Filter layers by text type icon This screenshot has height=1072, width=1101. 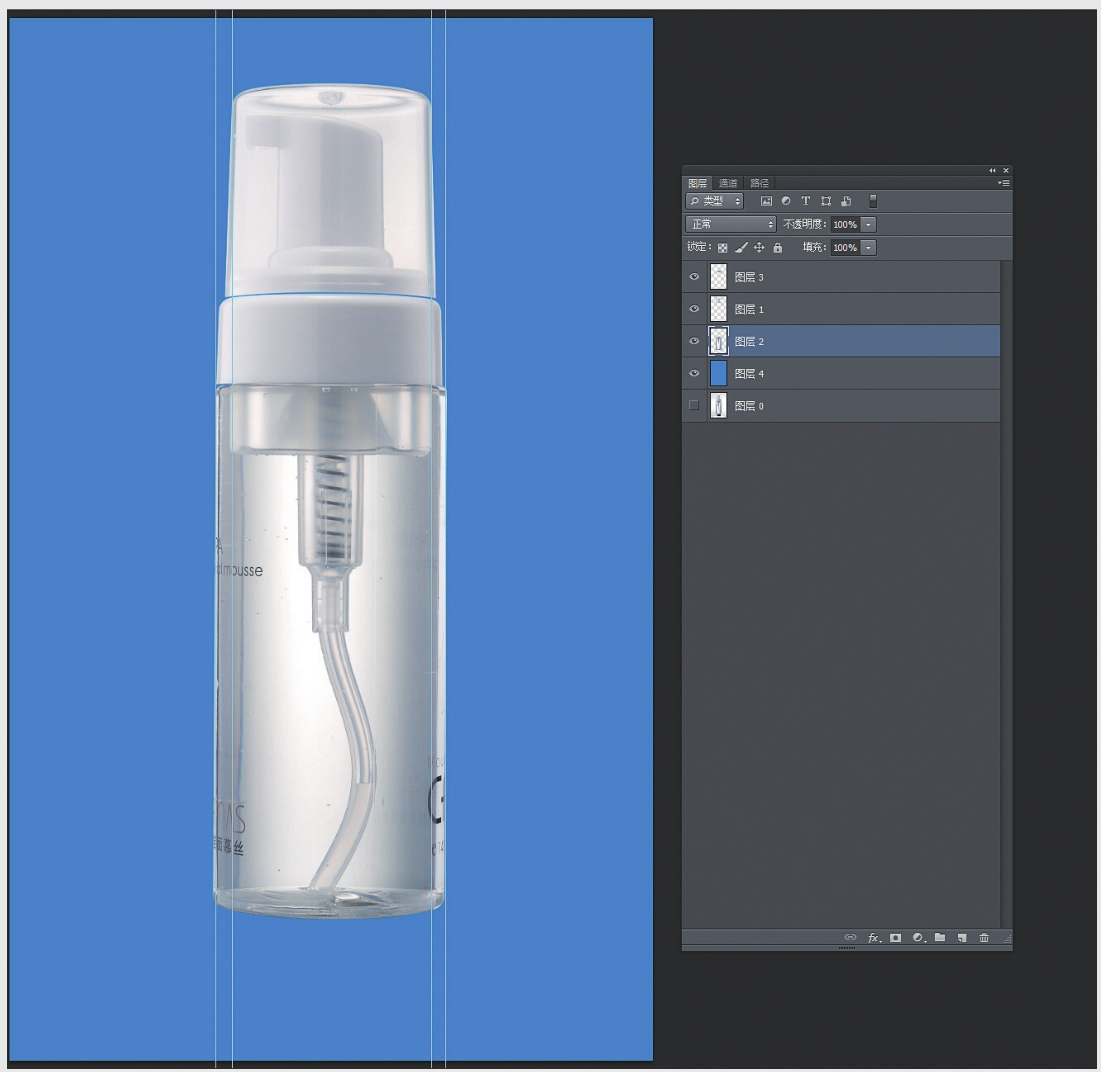(806, 201)
